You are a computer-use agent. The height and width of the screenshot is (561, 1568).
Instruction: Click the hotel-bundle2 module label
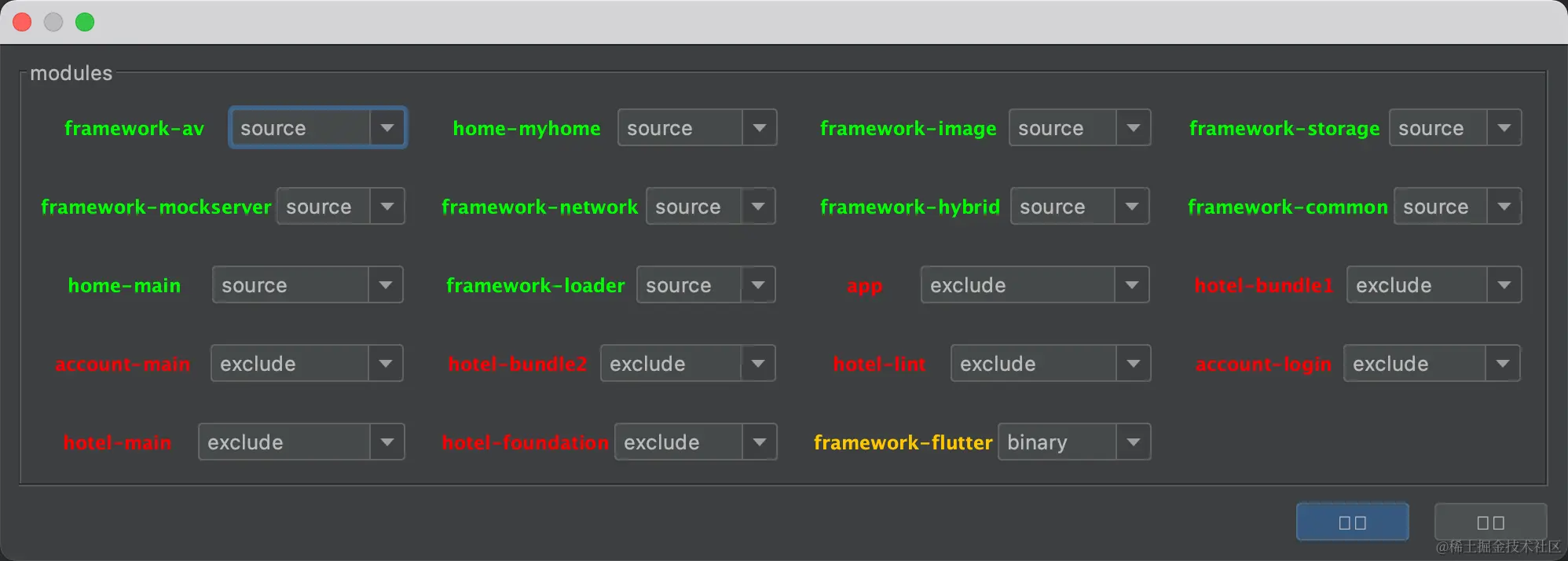click(518, 364)
